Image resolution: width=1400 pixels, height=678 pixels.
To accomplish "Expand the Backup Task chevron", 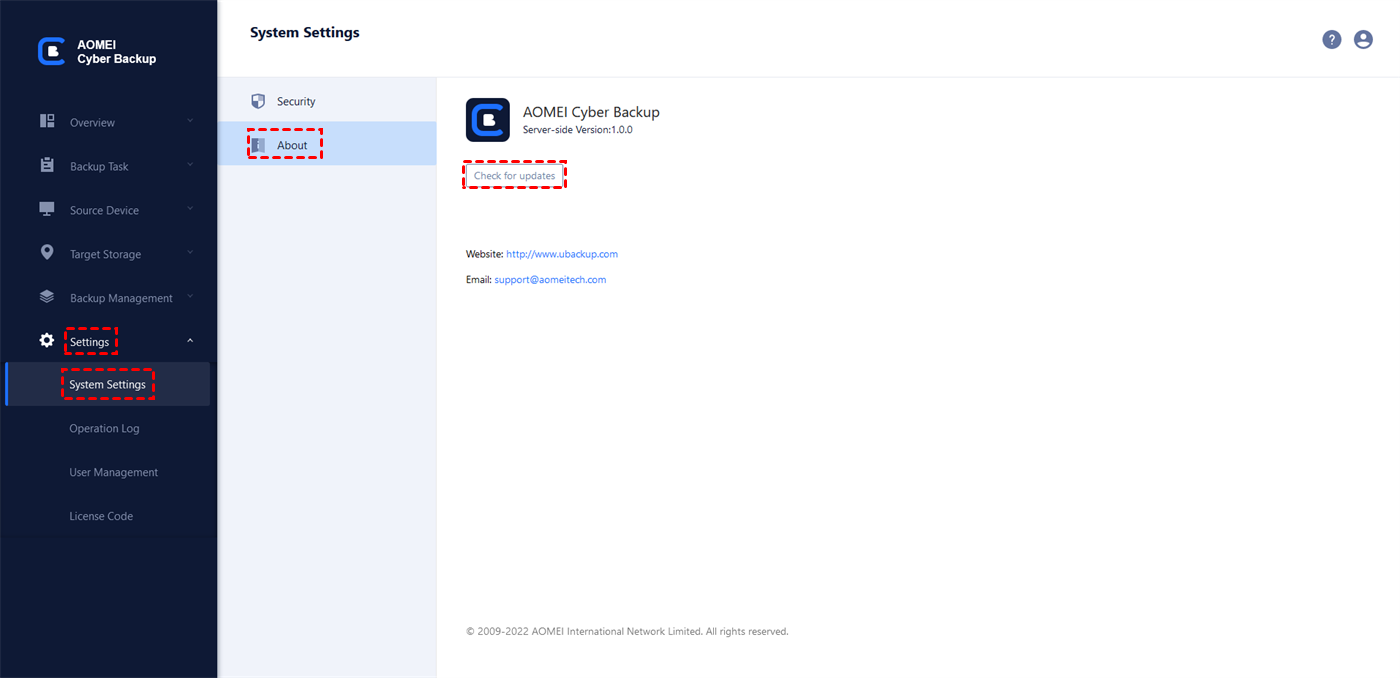I will pos(190,165).
